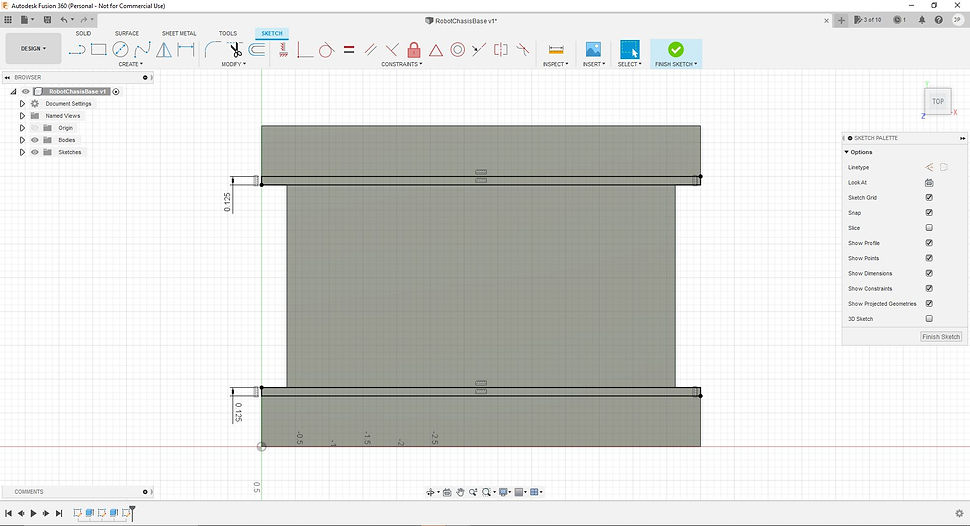Viewport: 970px width, 526px height.
Task: Apply the Fix/Unfix lock constraint
Action: click(414, 50)
